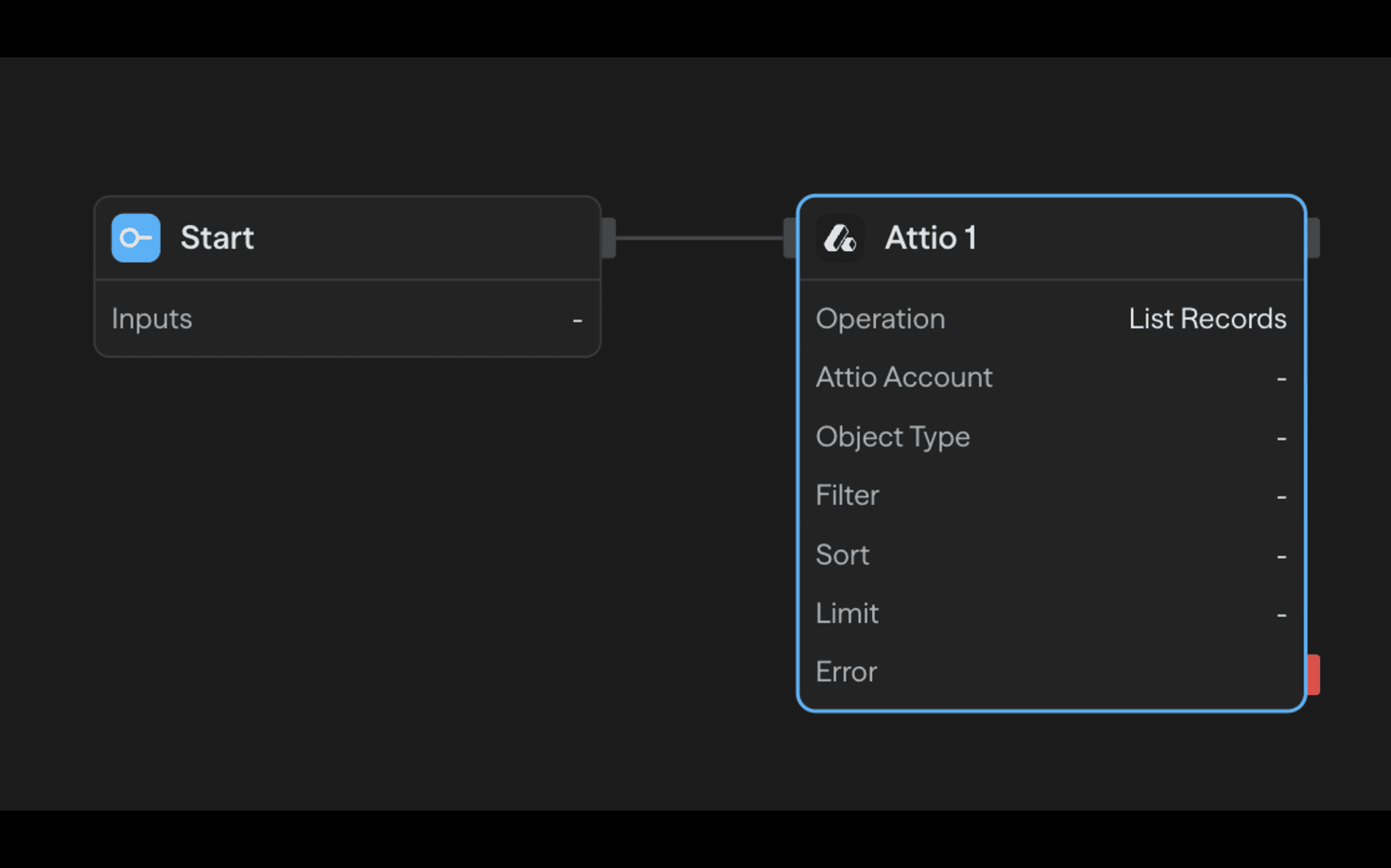Image resolution: width=1391 pixels, height=868 pixels.
Task: Click the List Records operation value
Action: (x=1207, y=318)
